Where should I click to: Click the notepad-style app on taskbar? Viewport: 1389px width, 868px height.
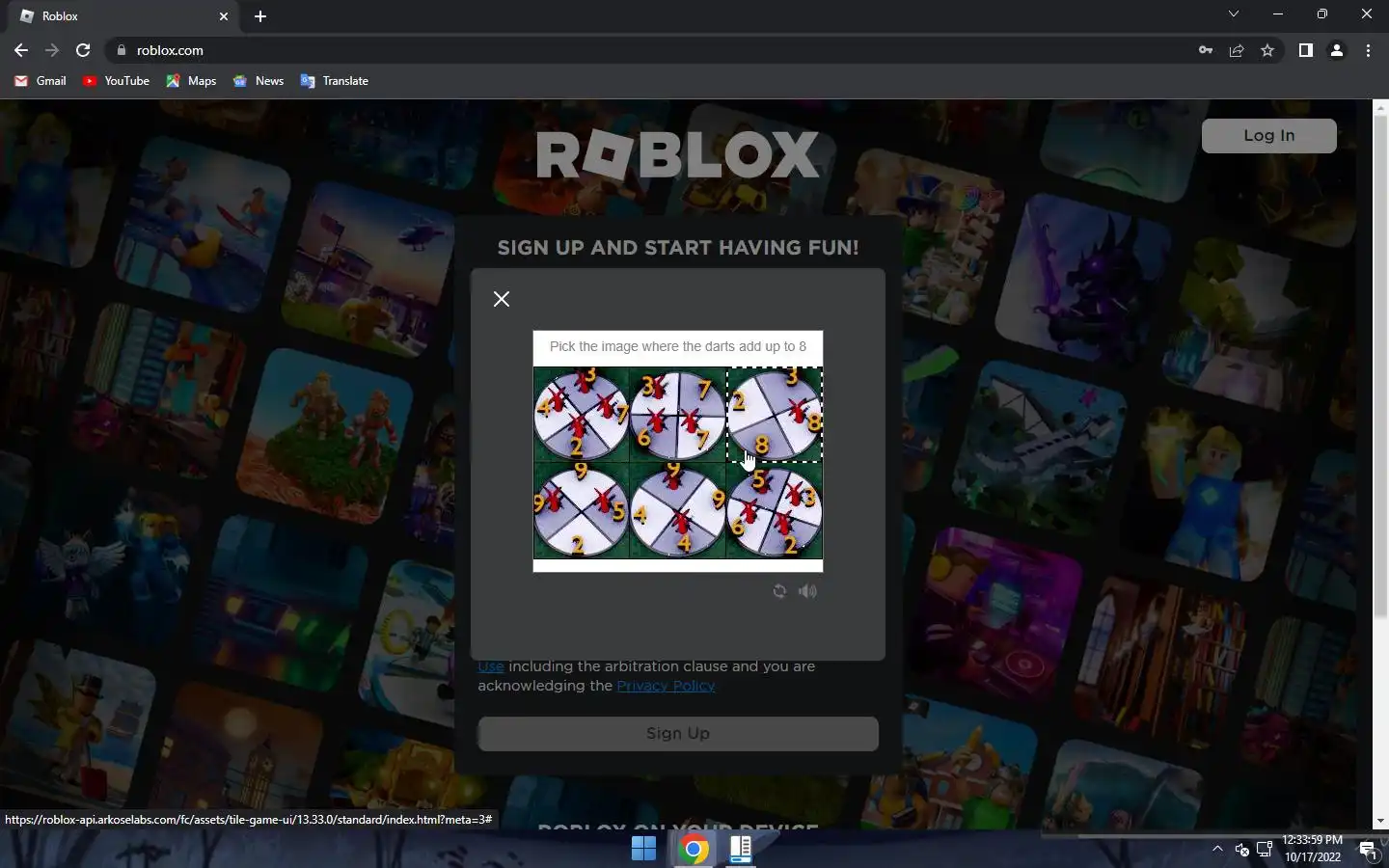coord(741,849)
